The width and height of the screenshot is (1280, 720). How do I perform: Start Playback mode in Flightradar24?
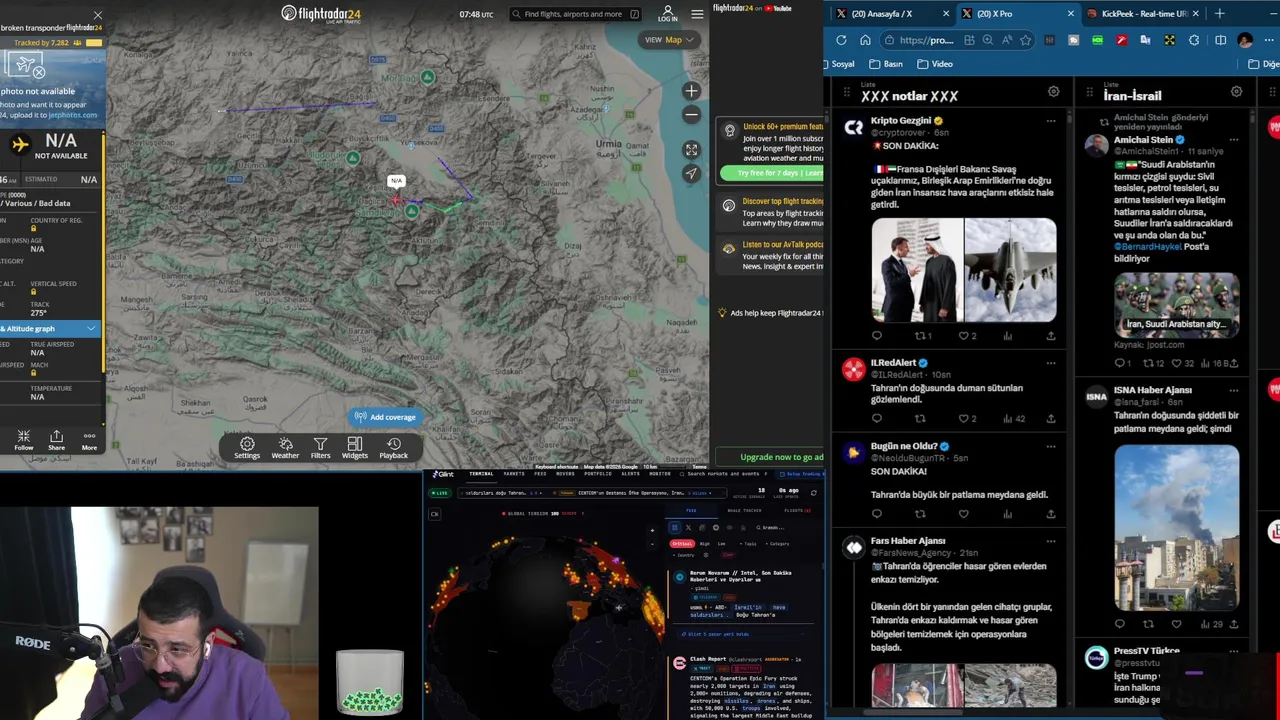394,448
